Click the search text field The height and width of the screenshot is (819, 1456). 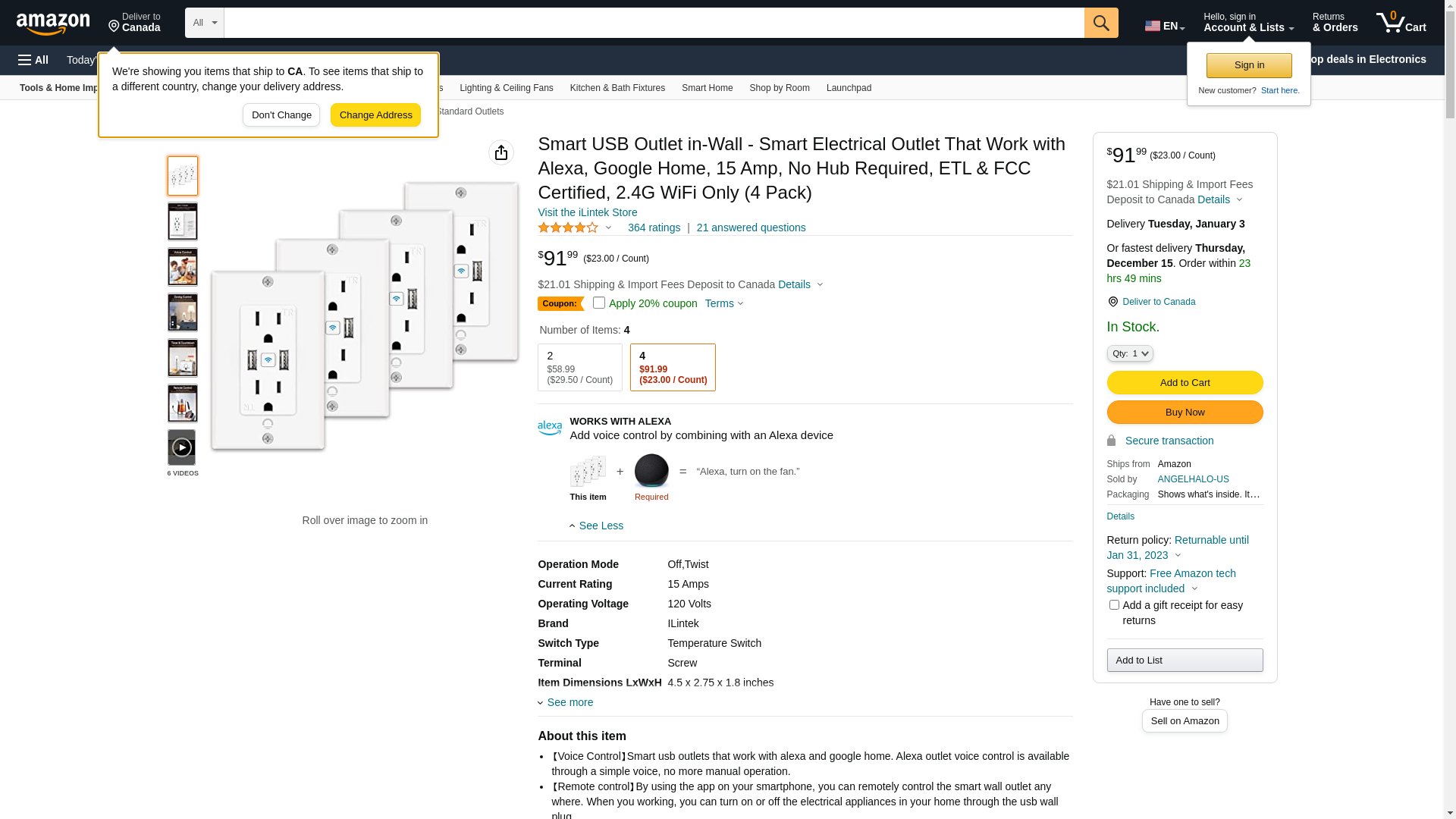(x=653, y=23)
